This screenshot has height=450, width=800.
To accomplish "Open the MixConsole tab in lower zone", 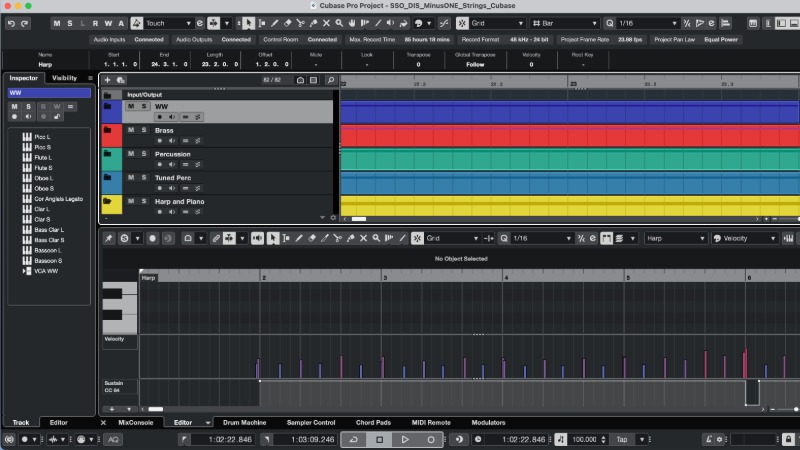I will [x=137, y=423].
